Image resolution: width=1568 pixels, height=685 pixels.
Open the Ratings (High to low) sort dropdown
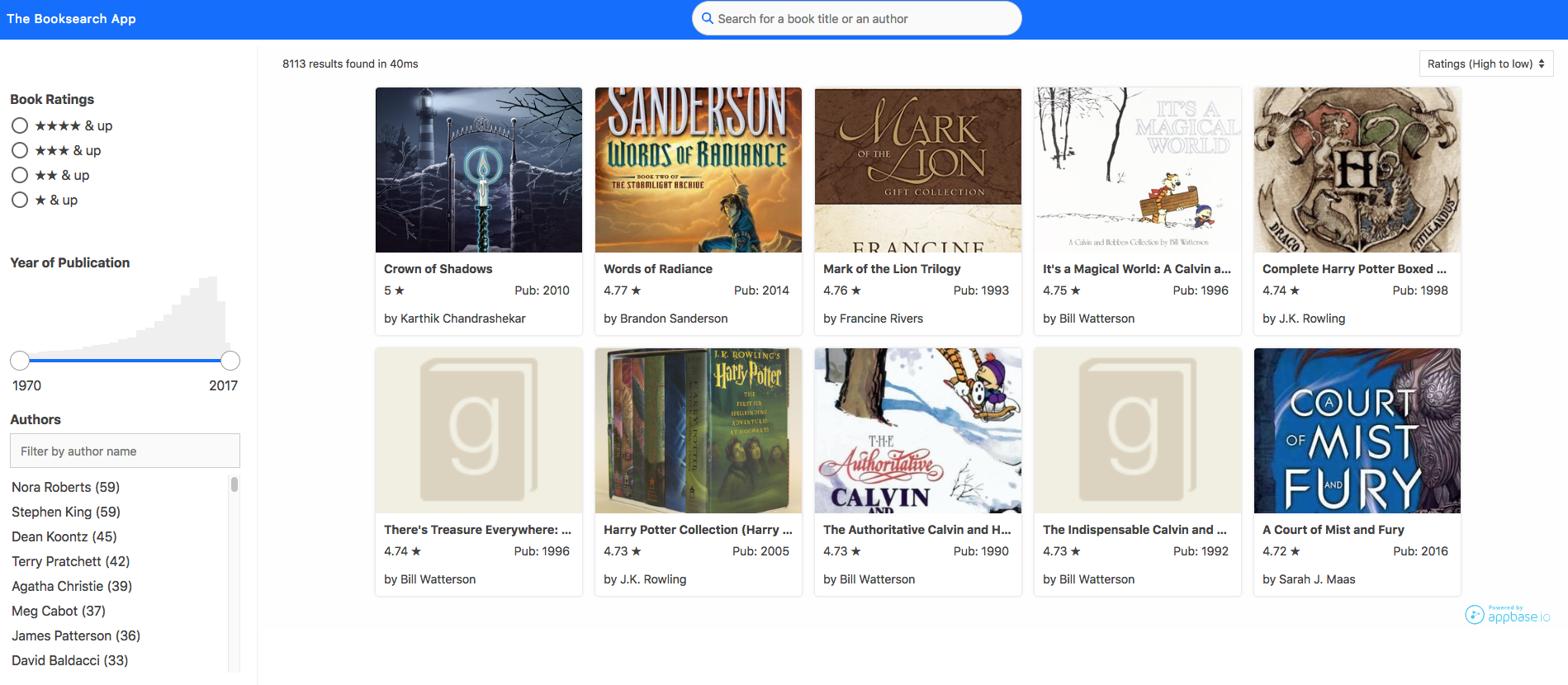click(1485, 64)
